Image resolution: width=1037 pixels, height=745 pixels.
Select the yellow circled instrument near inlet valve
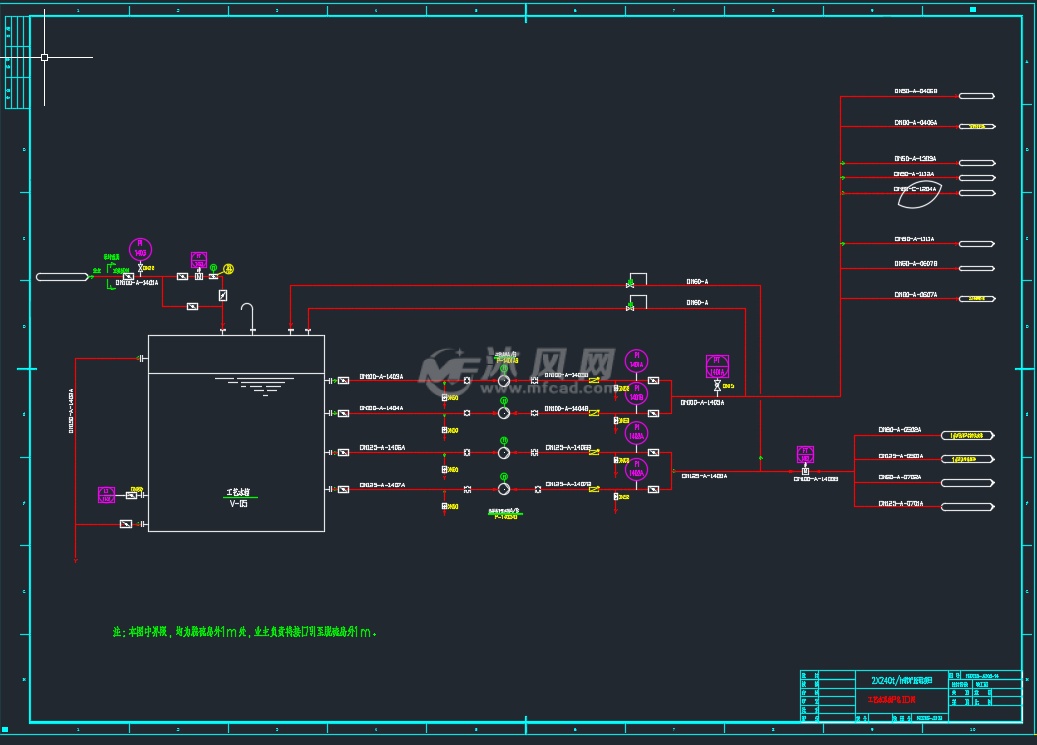pos(228,269)
